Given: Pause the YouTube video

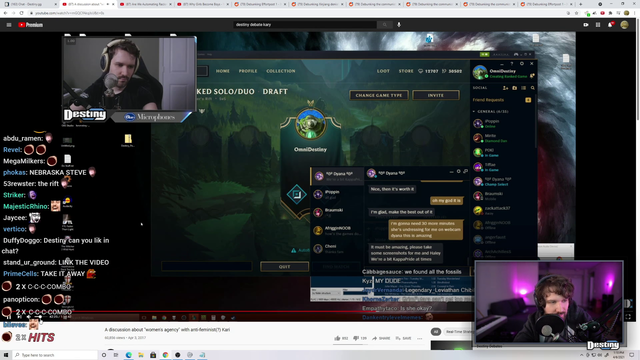Looking at the screenshot, I should pyautogui.click(x=8, y=317).
